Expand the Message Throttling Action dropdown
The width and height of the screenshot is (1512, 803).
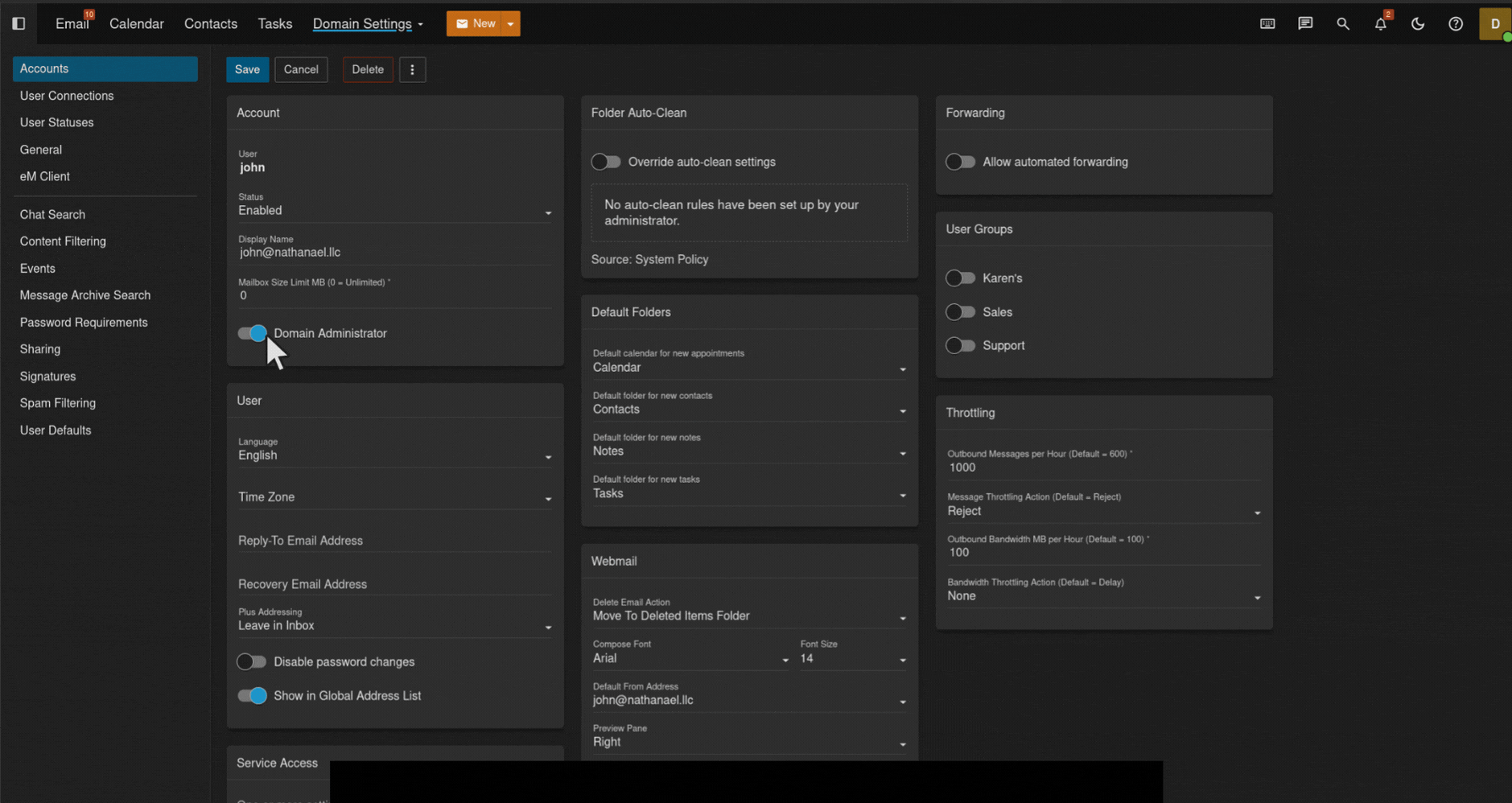point(1102,512)
